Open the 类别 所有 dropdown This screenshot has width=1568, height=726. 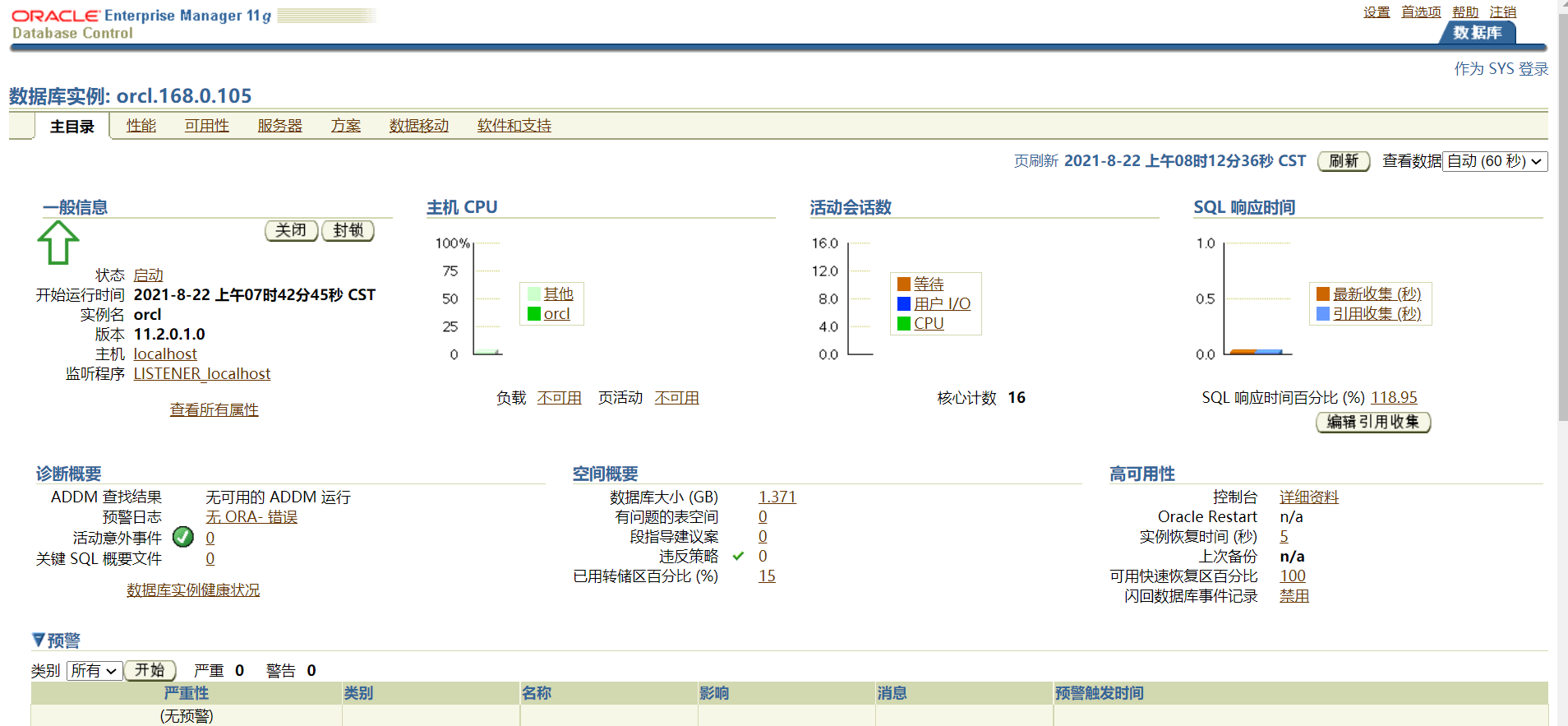click(95, 671)
